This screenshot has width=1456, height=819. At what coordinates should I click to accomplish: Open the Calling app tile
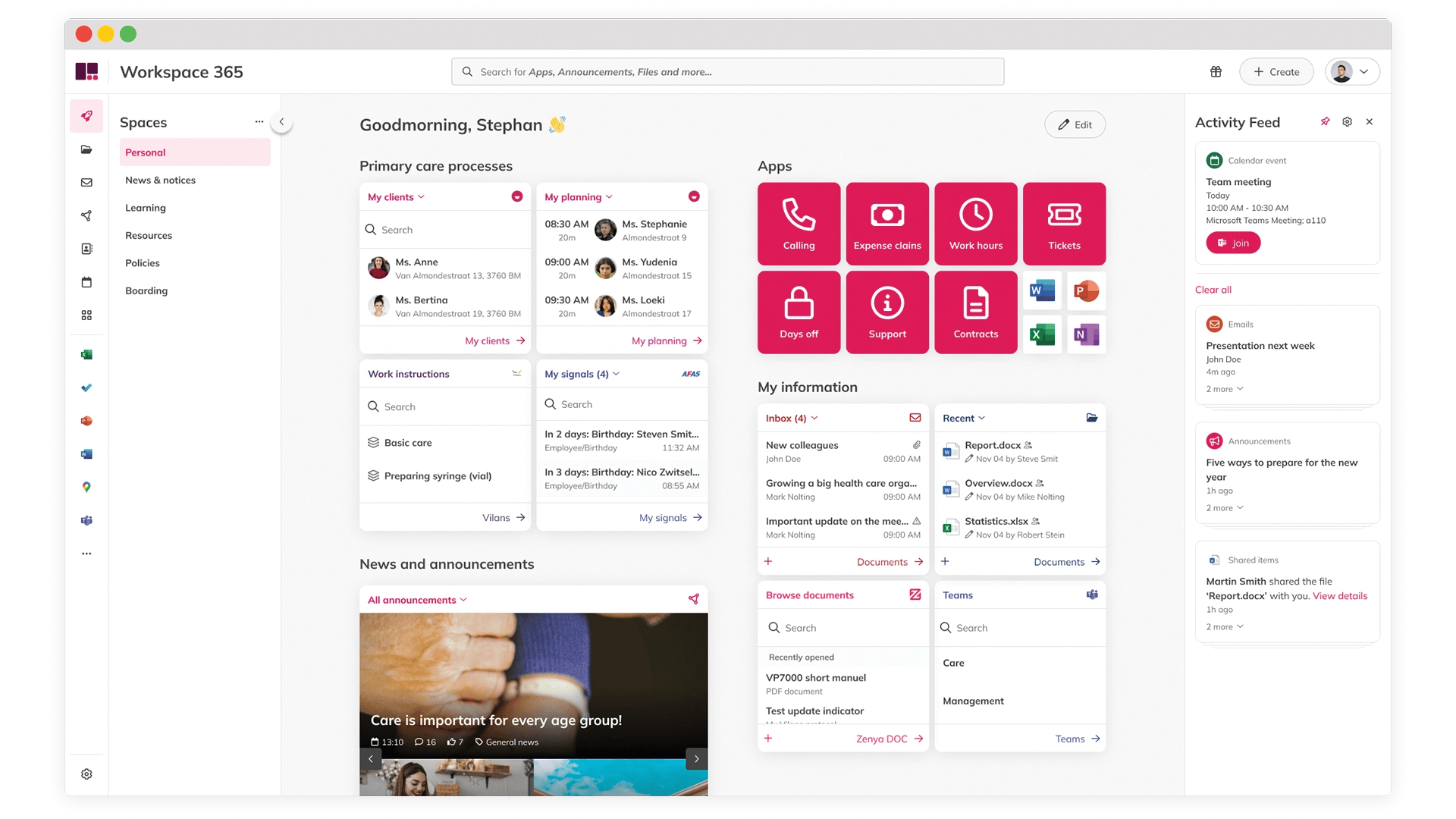(x=799, y=224)
